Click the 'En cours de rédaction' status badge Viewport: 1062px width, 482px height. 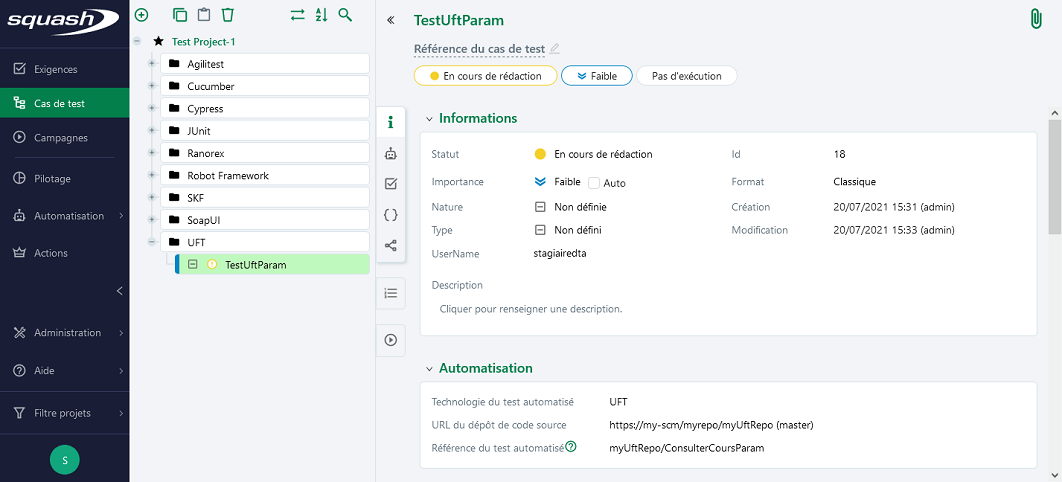[485, 76]
